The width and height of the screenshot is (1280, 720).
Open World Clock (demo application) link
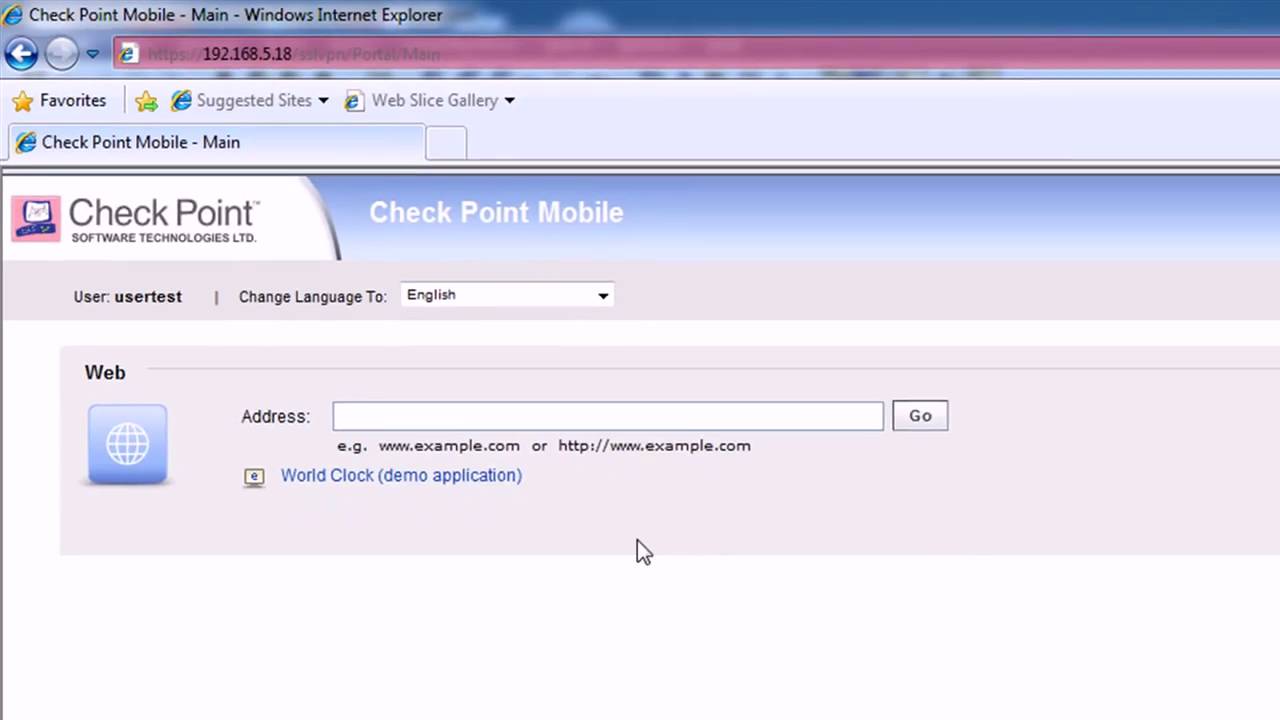401,475
